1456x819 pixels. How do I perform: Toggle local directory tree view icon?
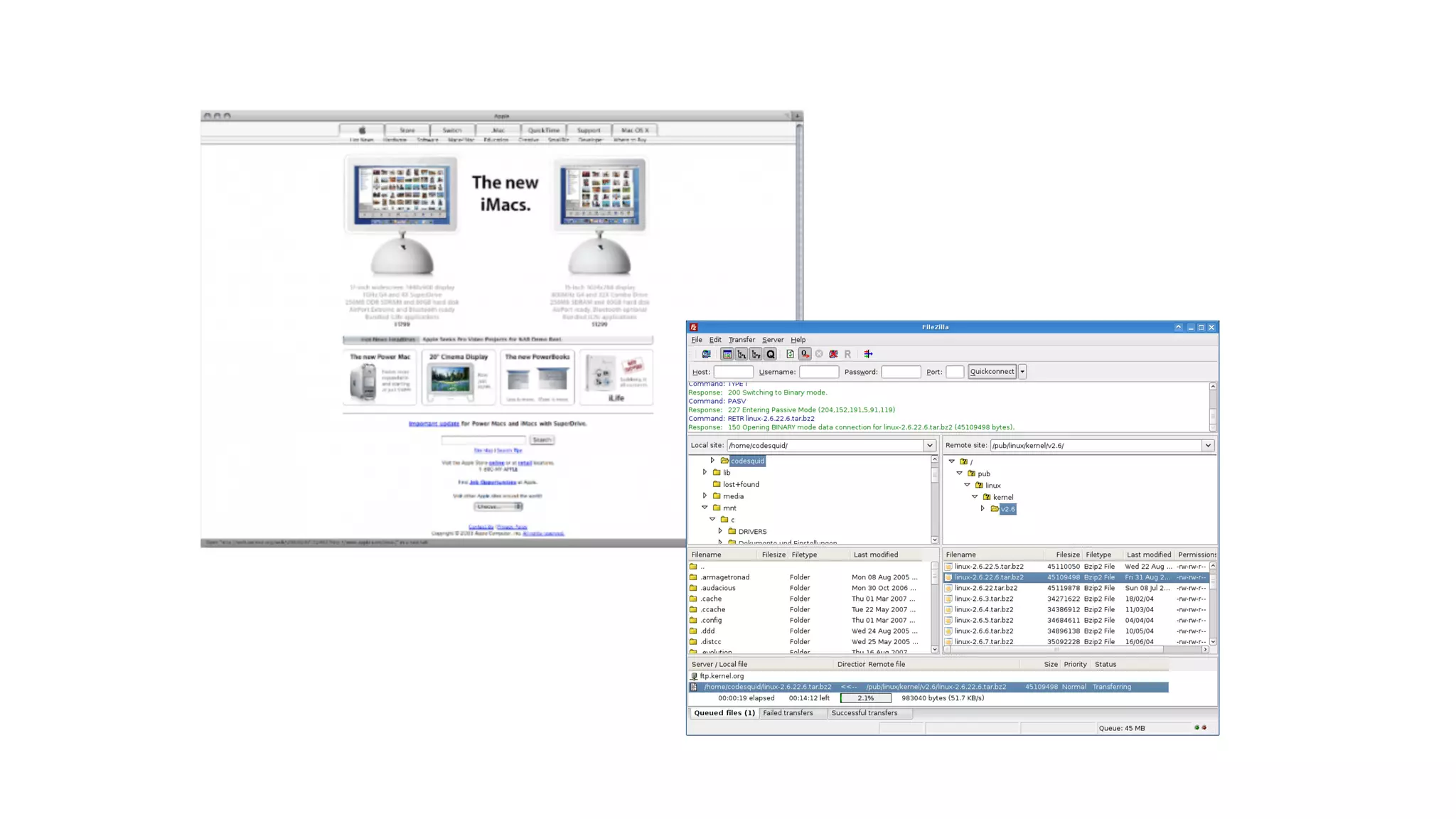click(742, 354)
